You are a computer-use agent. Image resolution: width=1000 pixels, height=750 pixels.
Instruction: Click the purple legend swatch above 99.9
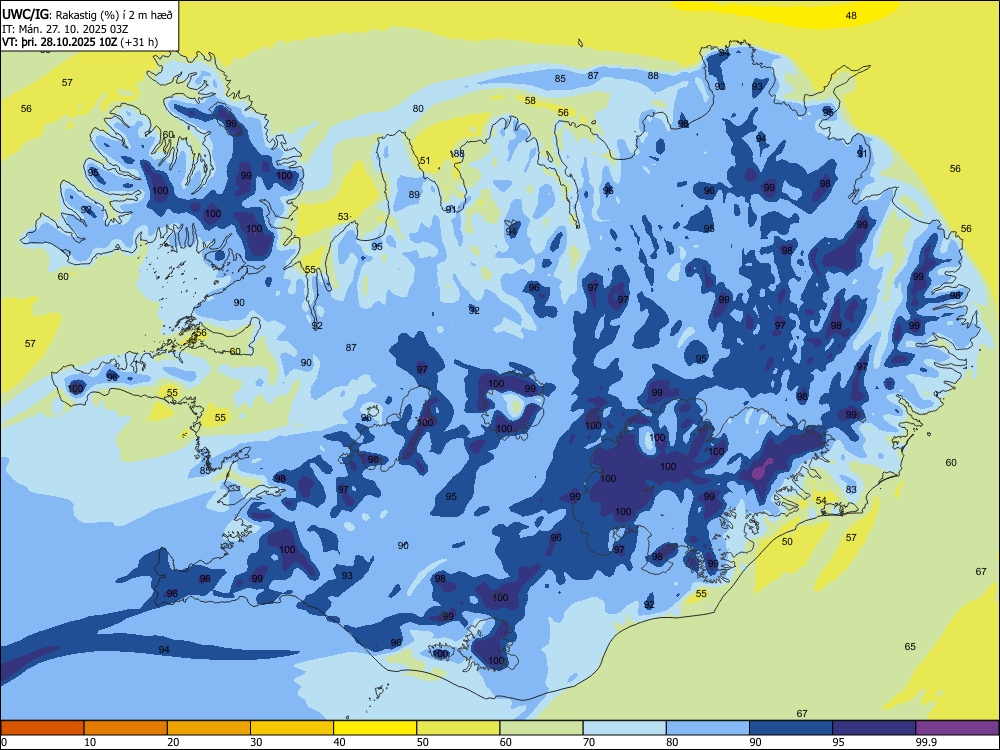coord(957,728)
